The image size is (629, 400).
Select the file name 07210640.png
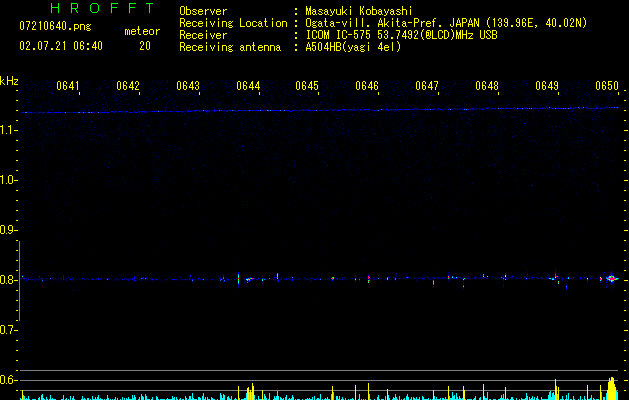(55, 26)
